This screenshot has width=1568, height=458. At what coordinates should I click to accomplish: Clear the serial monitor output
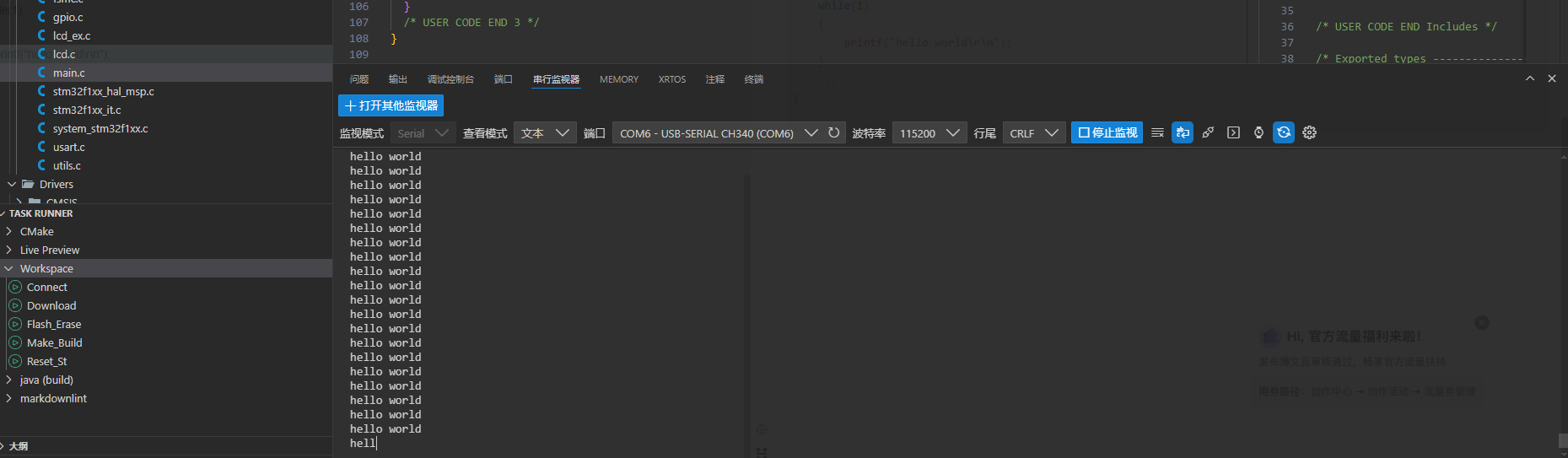tap(1157, 132)
